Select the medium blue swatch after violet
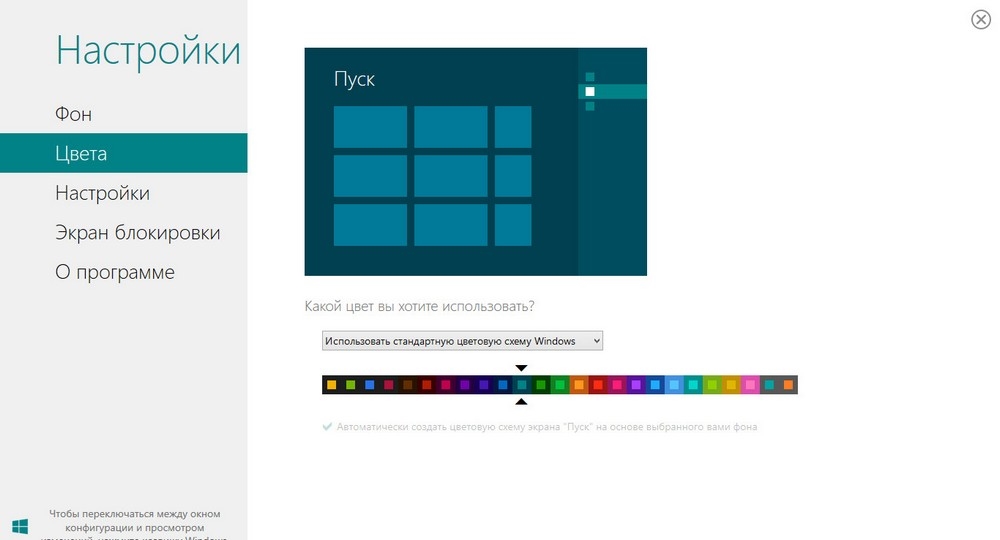This screenshot has width=1000, height=540. [655, 384]
